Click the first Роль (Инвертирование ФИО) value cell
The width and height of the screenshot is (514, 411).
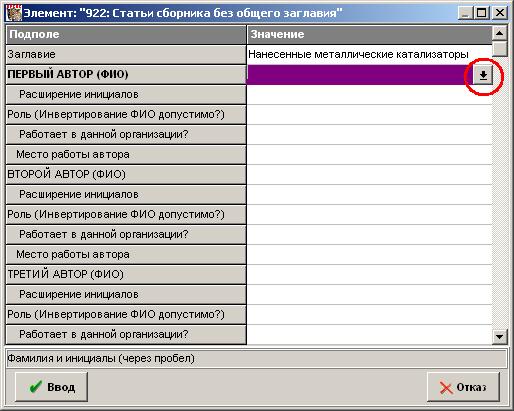coord(369,114)
